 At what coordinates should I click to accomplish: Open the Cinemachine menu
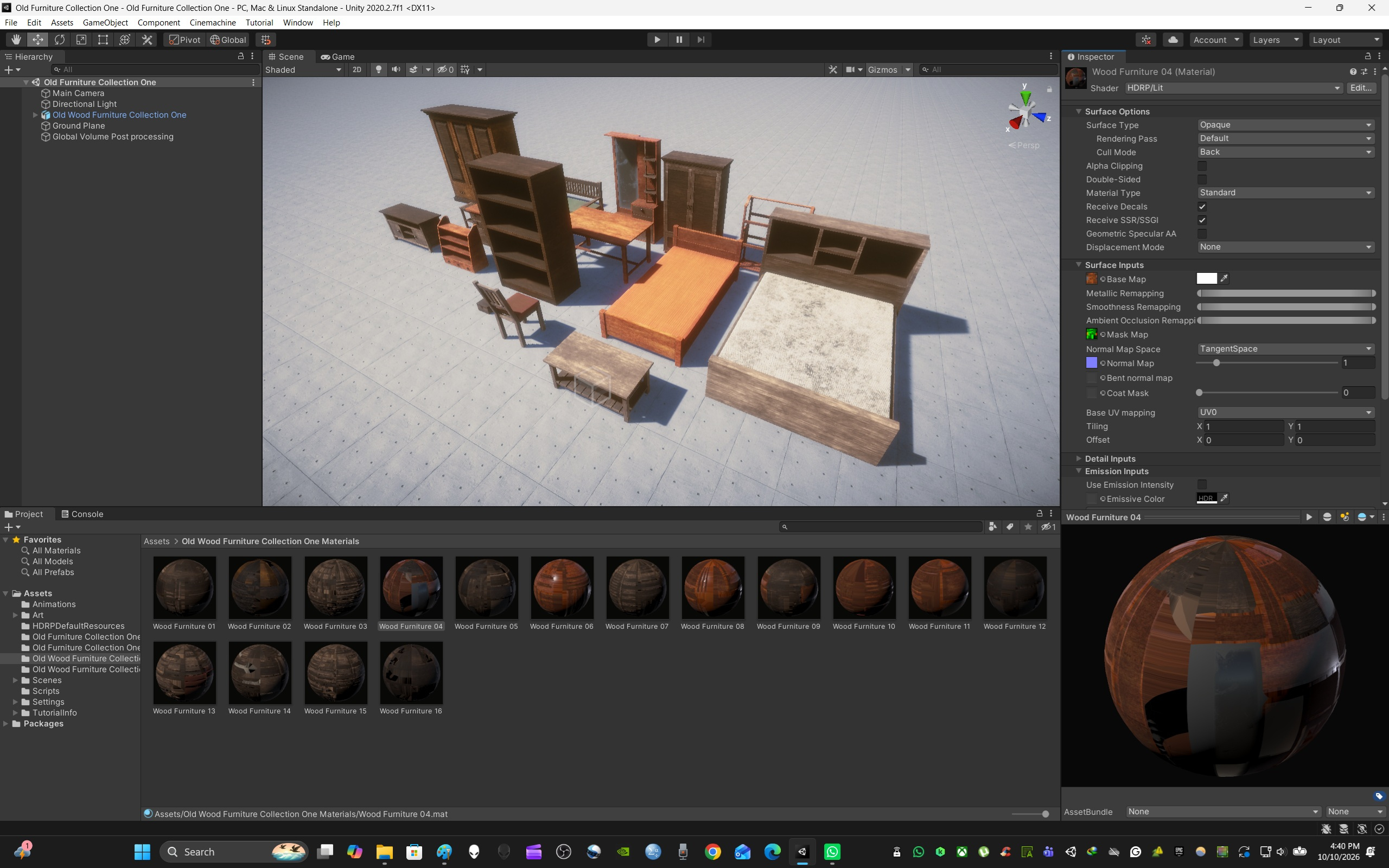[x=212, y=22]
